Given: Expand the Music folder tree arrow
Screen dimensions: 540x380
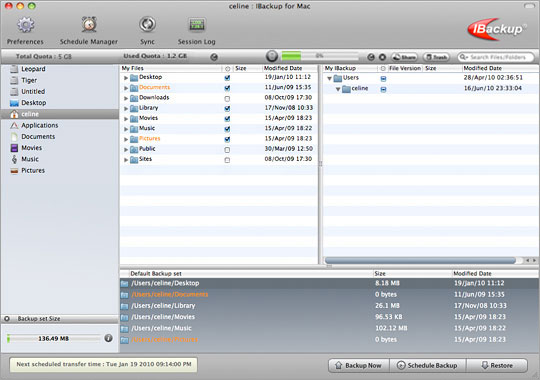Looking at the screenshot, I should tap(126, 130).
